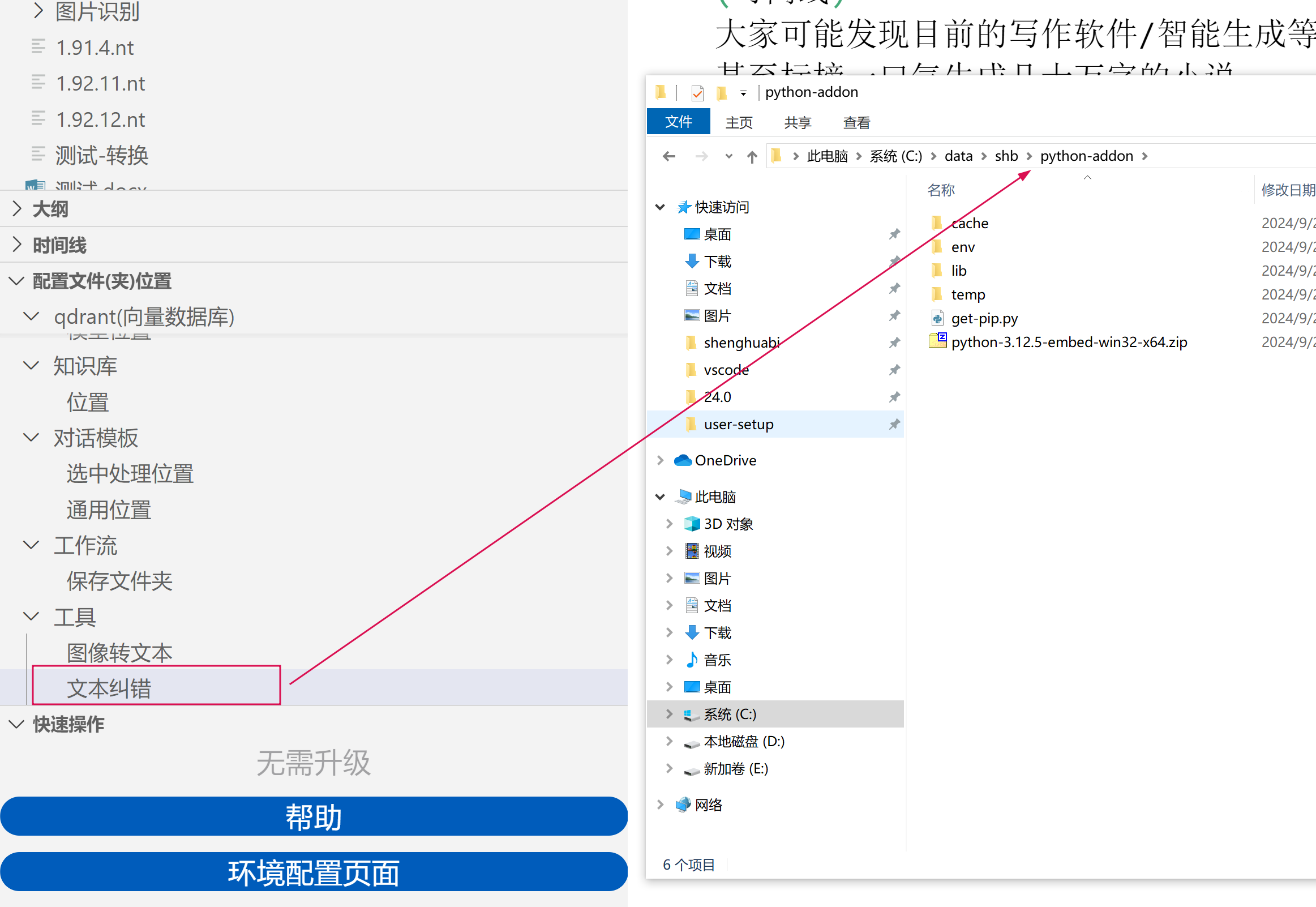The image size is (1316, 907).
Task: Click the 帮助 button
Action: (314, 816)
